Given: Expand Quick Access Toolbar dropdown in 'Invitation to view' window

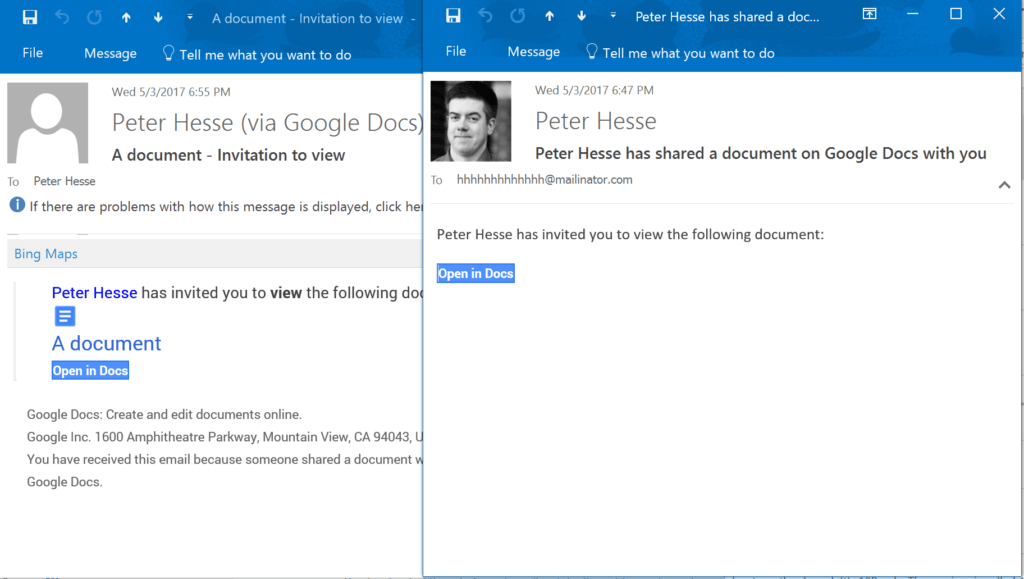Looking at the screenshot, I should [x=190, y=17].
